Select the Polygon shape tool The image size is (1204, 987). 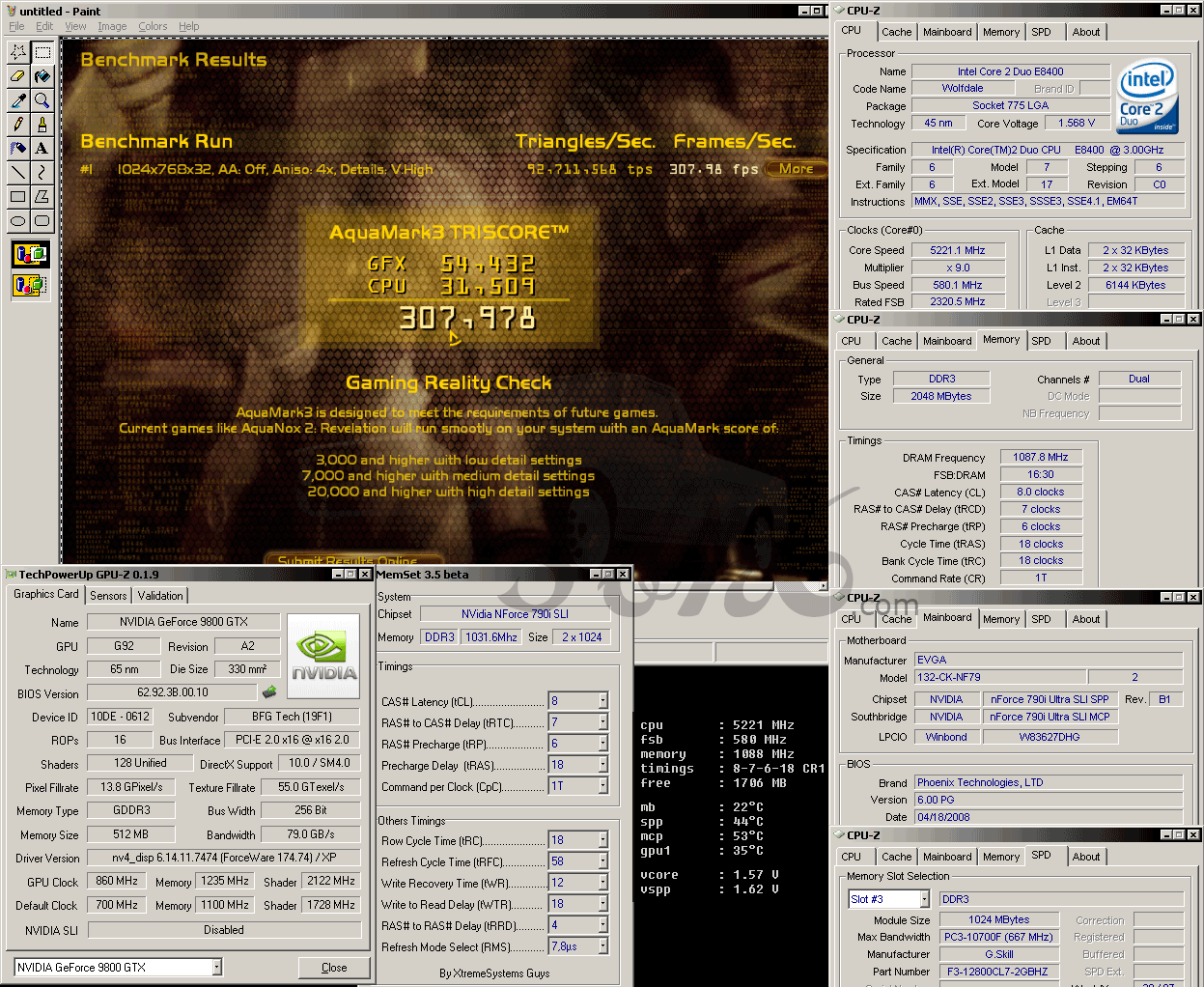(42, 197)
